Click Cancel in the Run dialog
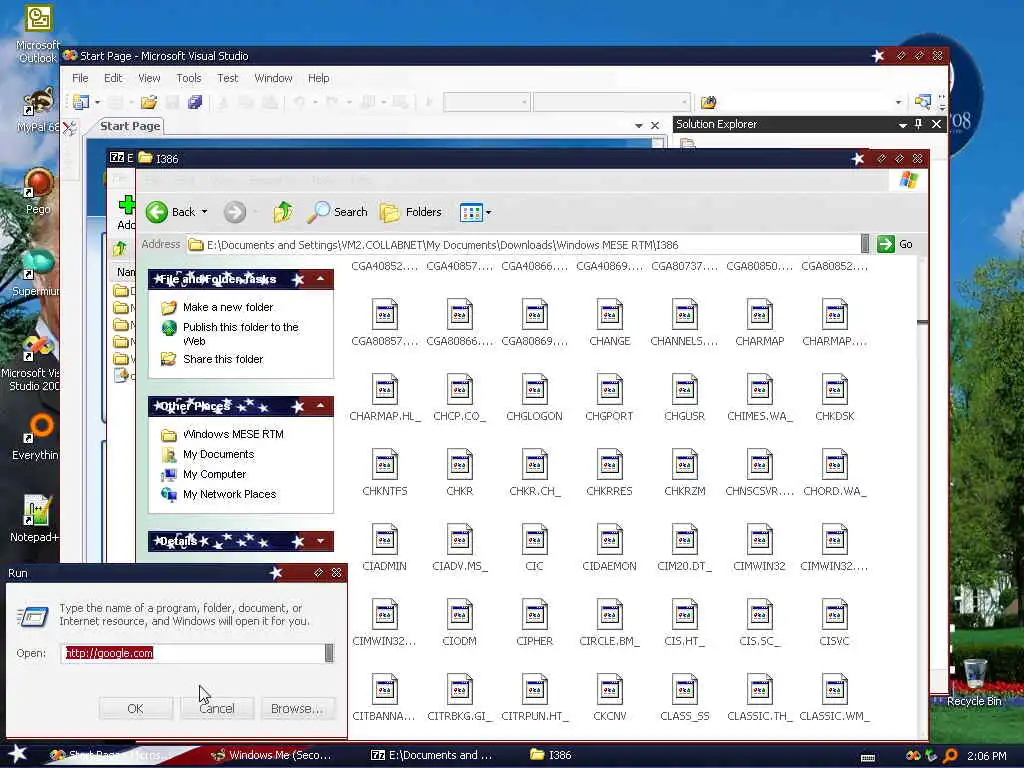The width and height of the screenshot is (1024, 768). (x=217, y=709)
